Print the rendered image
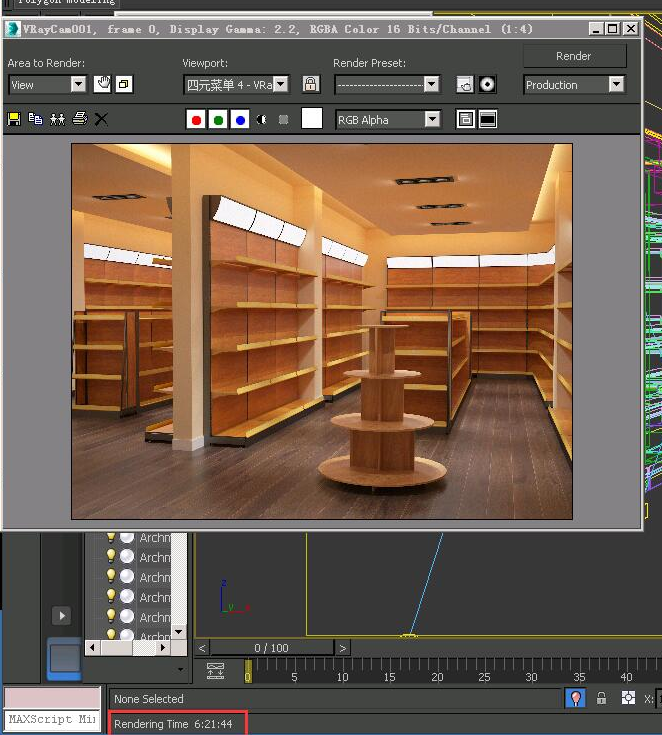662x735 pixels. click(79, 119)
